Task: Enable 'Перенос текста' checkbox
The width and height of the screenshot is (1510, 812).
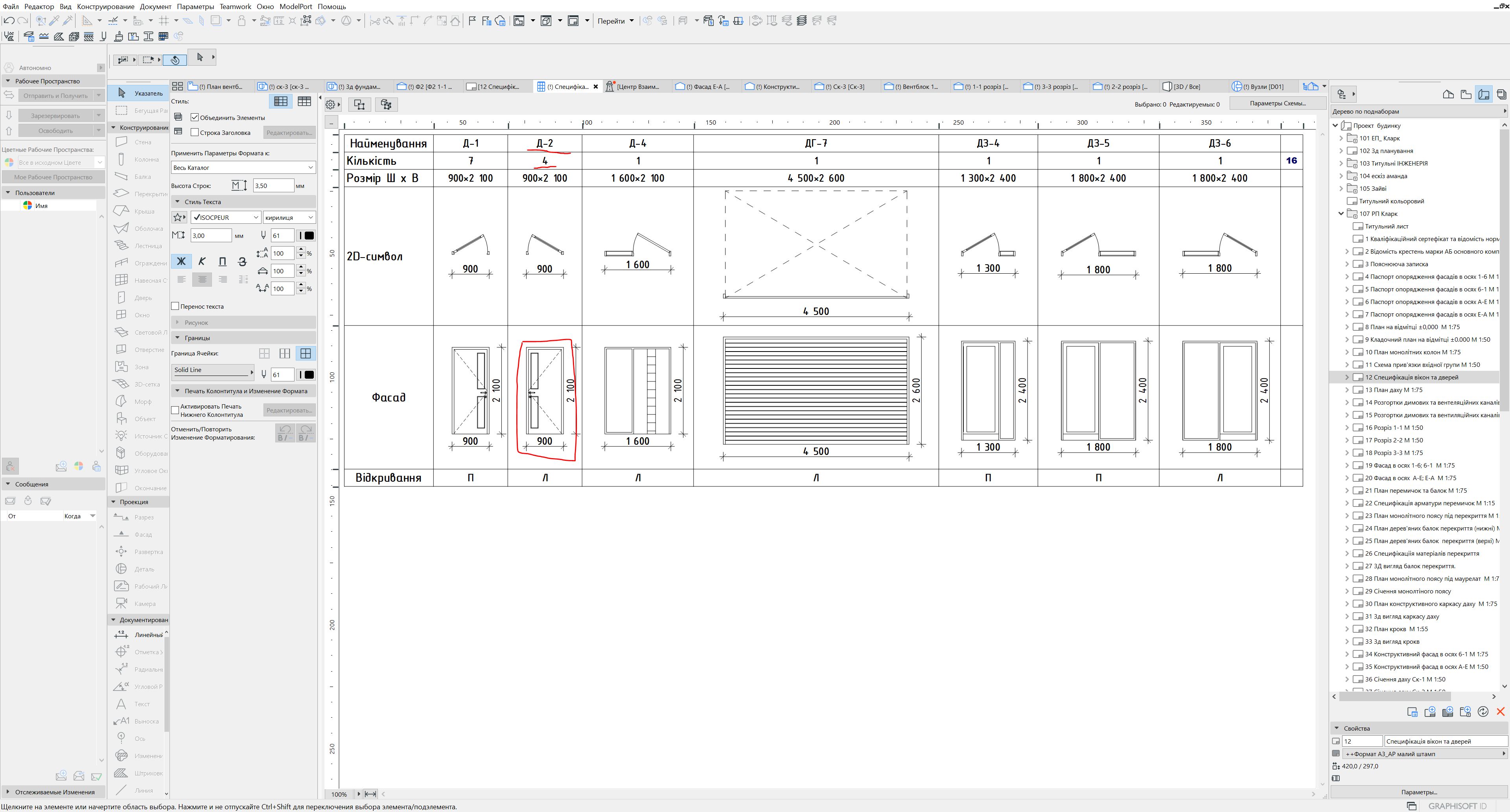Action: (x=175, y=306)
